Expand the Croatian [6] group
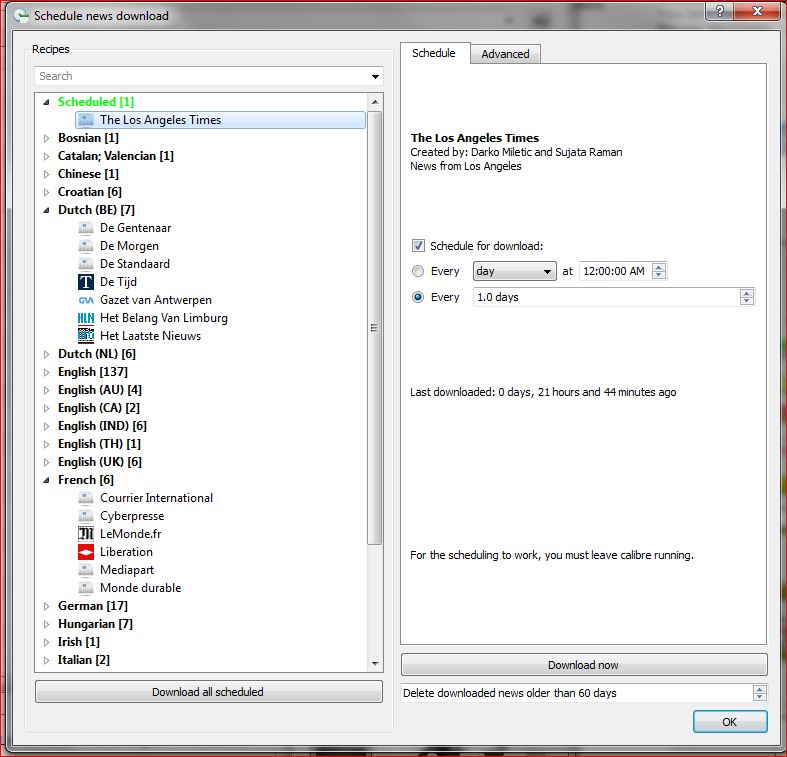The height and width of the screenshot is (757, 787). coord(47,192)
